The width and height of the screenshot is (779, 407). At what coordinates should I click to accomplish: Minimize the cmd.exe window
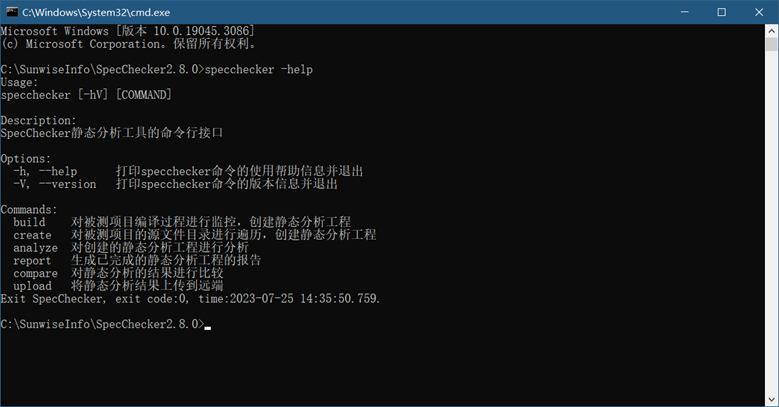(x=675, y=12)
